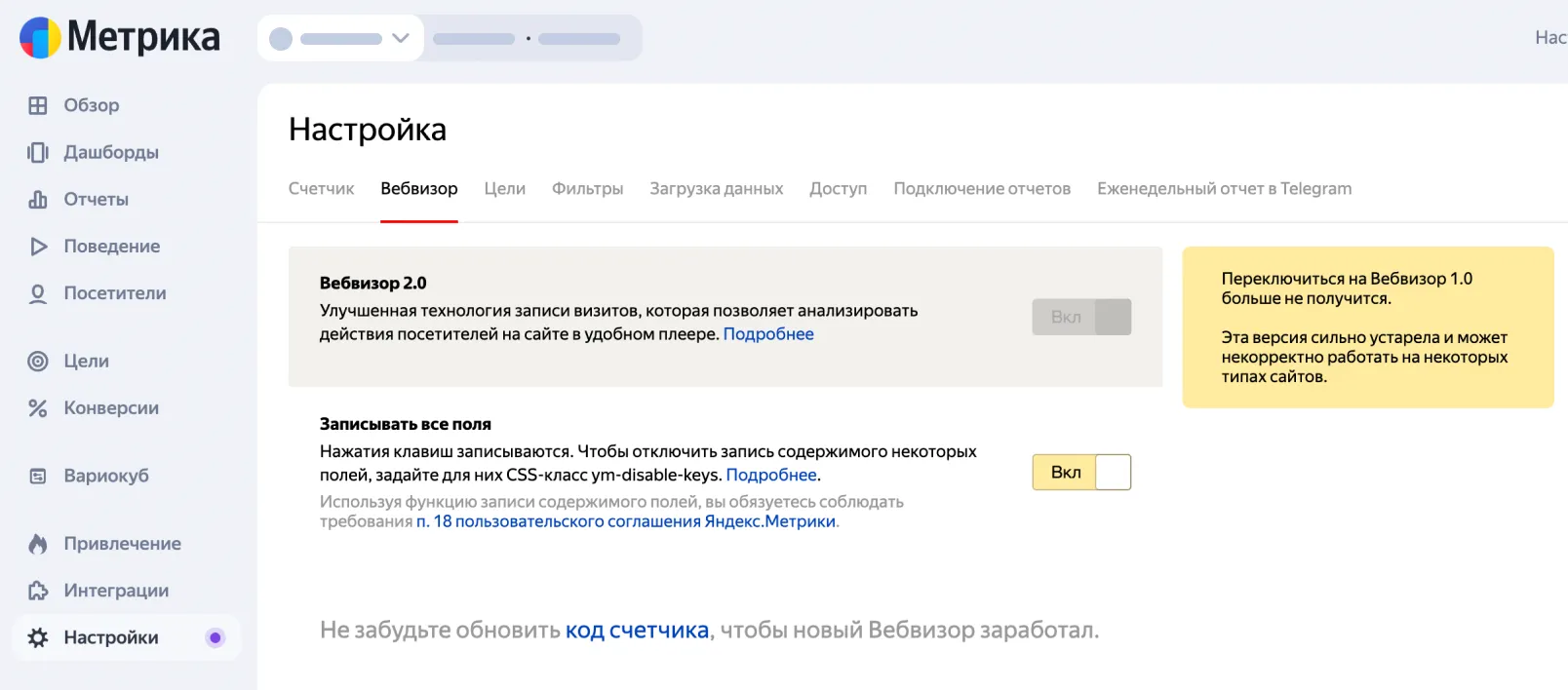Image resolution: width=1568 pixels, height=690 pixels.
Task: Click the Дашборды icon in sidebar
Action: pos(38,152)
